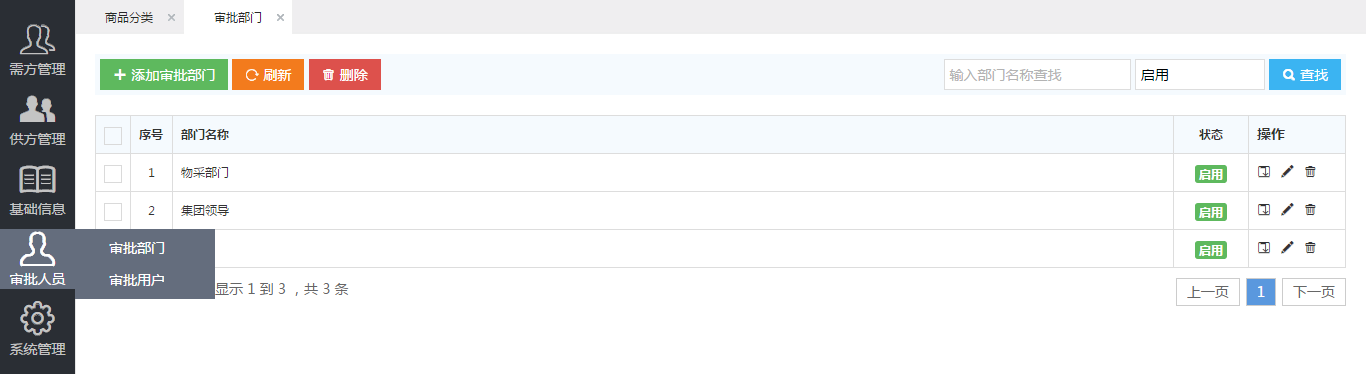Image resolution: width=1366 pixels, height=374 pixels.
Task: Switch to the 商品分类 tab
Action: pos(129,18)
